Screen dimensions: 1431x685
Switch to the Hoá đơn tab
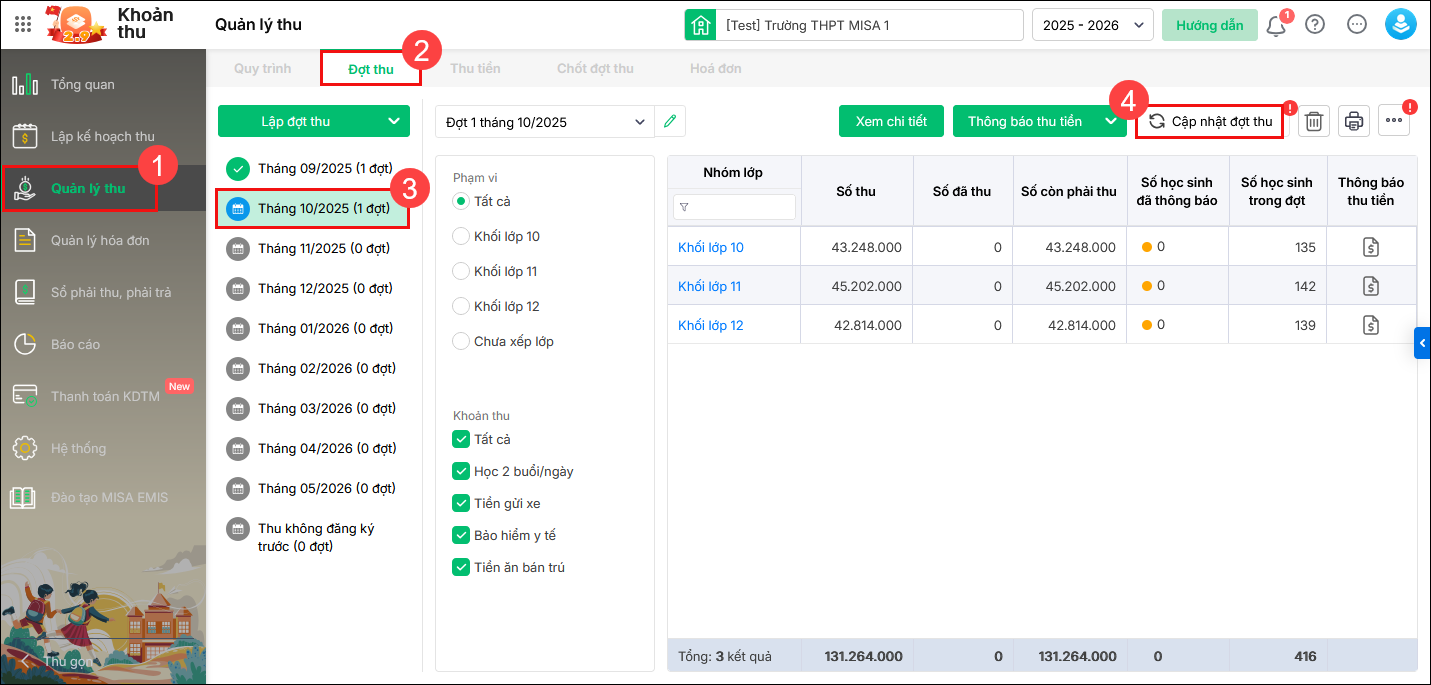tap(716, 68)
